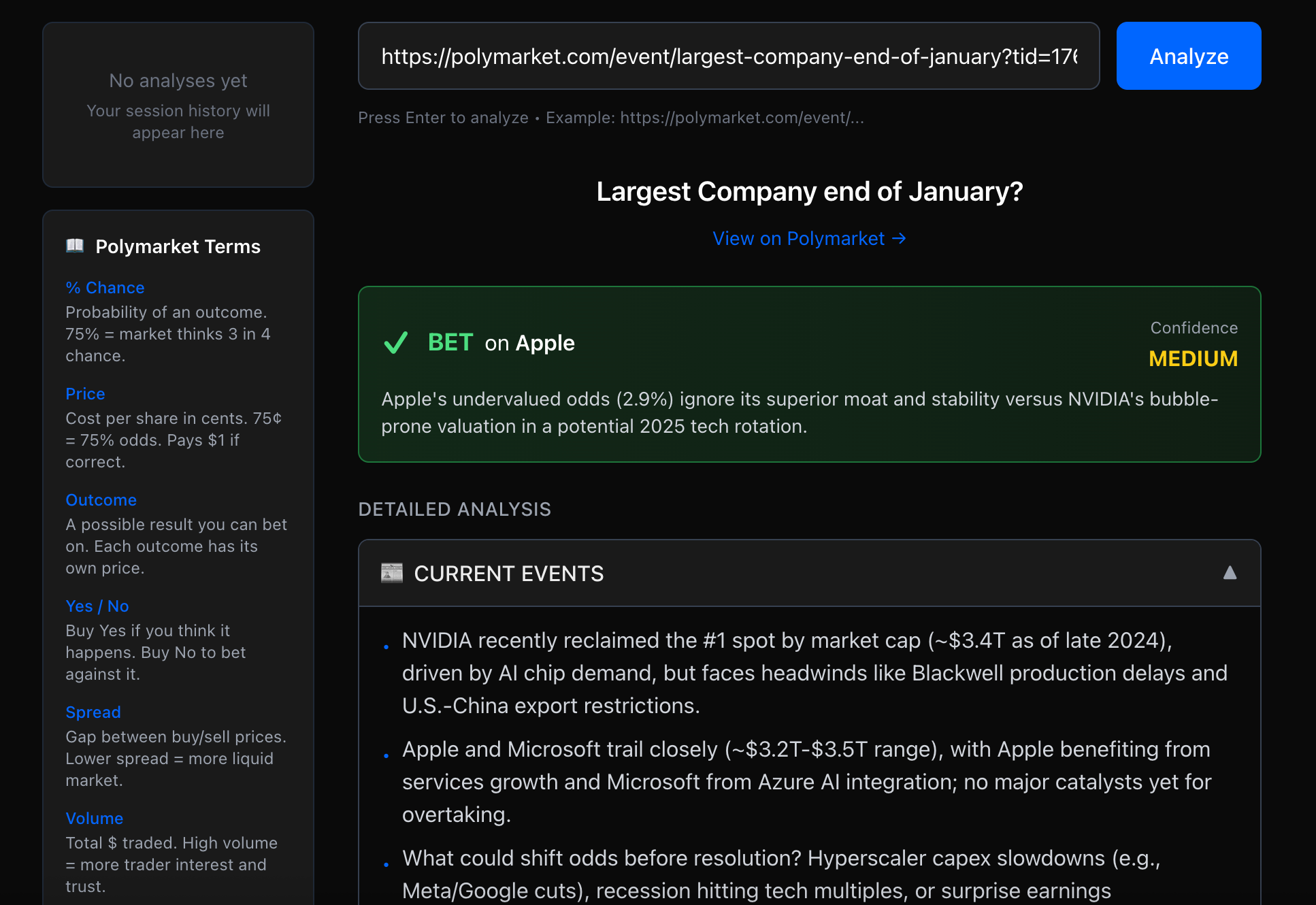Screen dimensions: 1316x905
Task: Click the Price term heading
Action: 85,394
